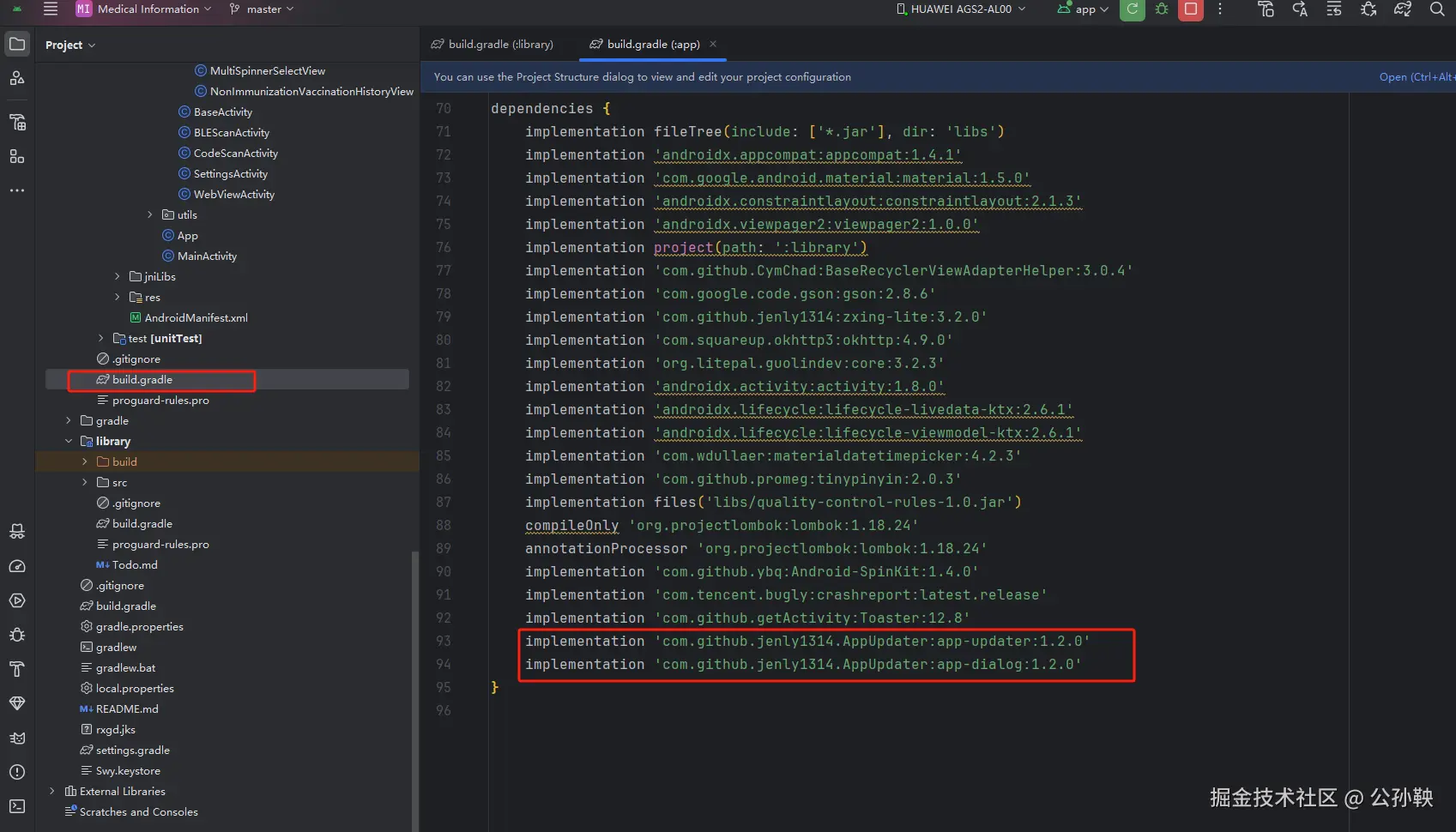Open the Medical Information project dropdown

click(143, 9)
